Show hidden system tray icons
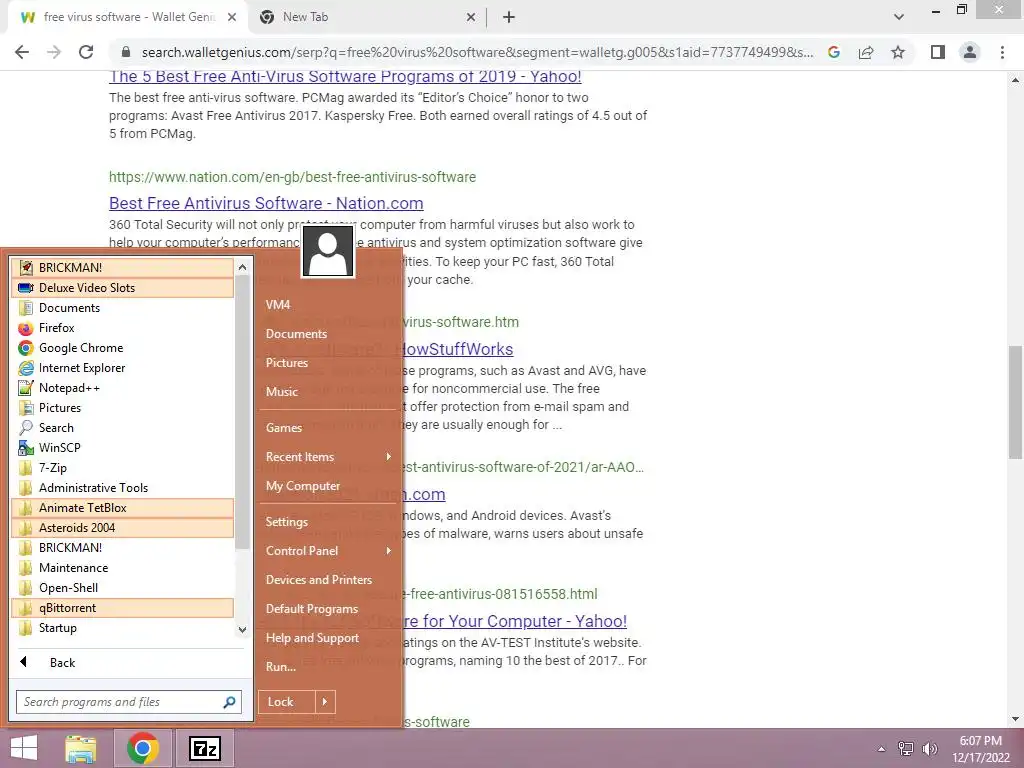Viewport: 1024px width, 768px height. (x=882, y=749)
